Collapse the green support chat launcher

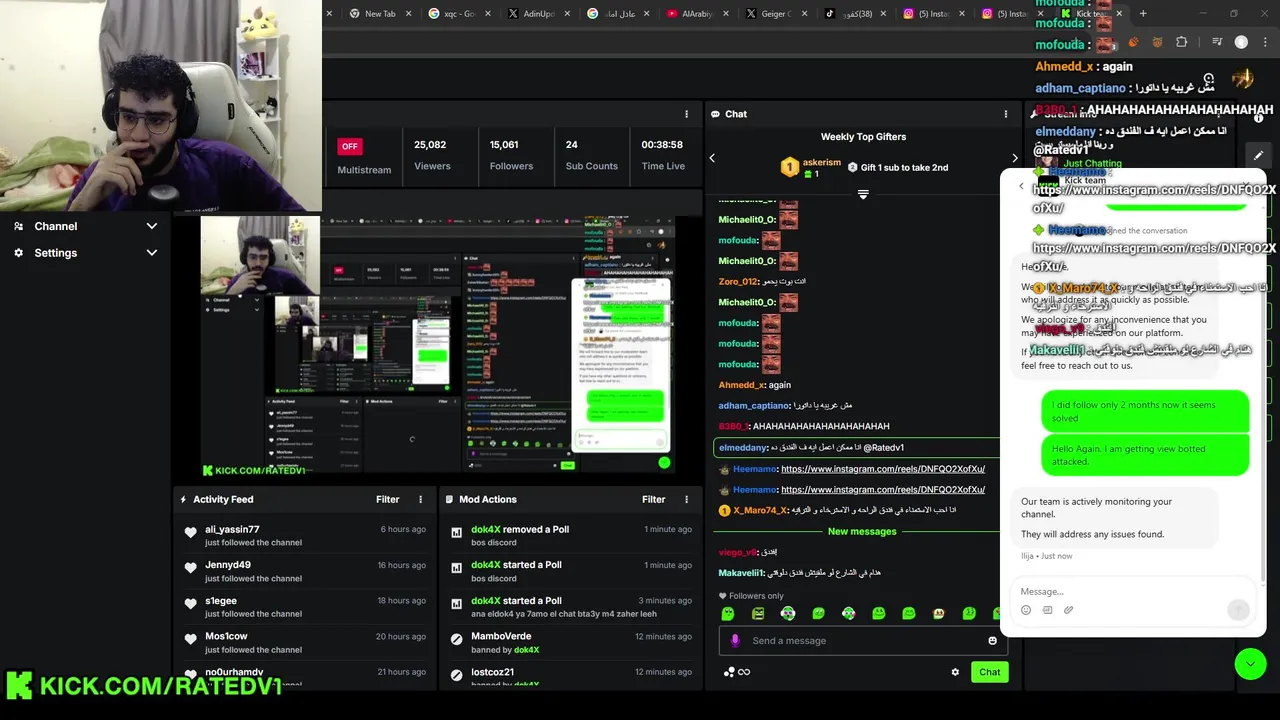tap(1250, 664)
